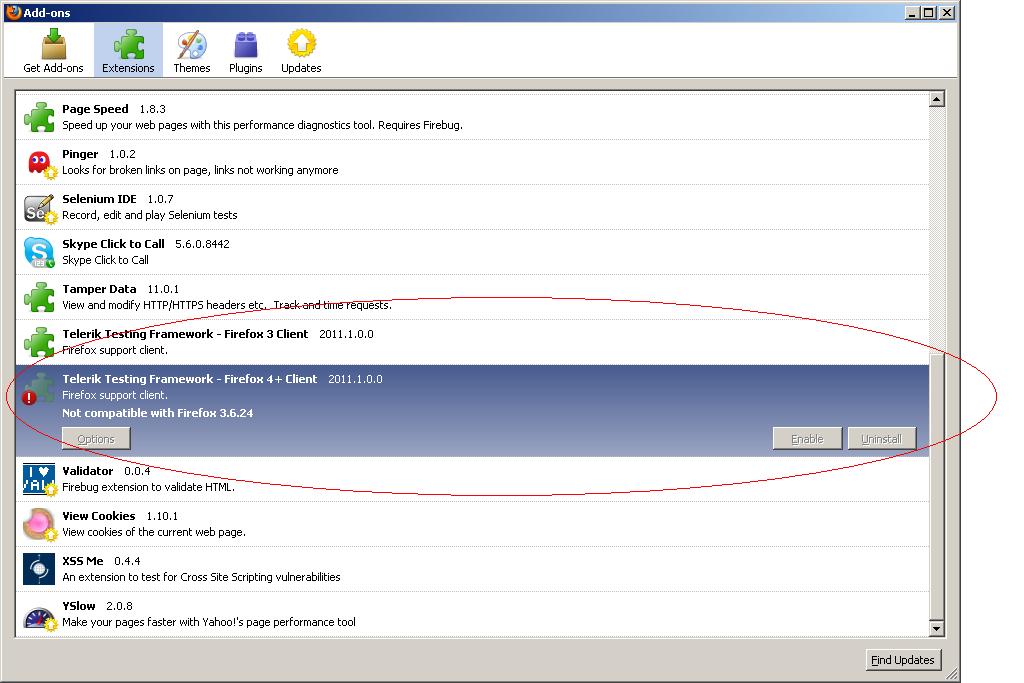Open Options for Telerik Firefox 4+ Client
The height and width of the screenshot is (683, 1024).
(96, 439)
